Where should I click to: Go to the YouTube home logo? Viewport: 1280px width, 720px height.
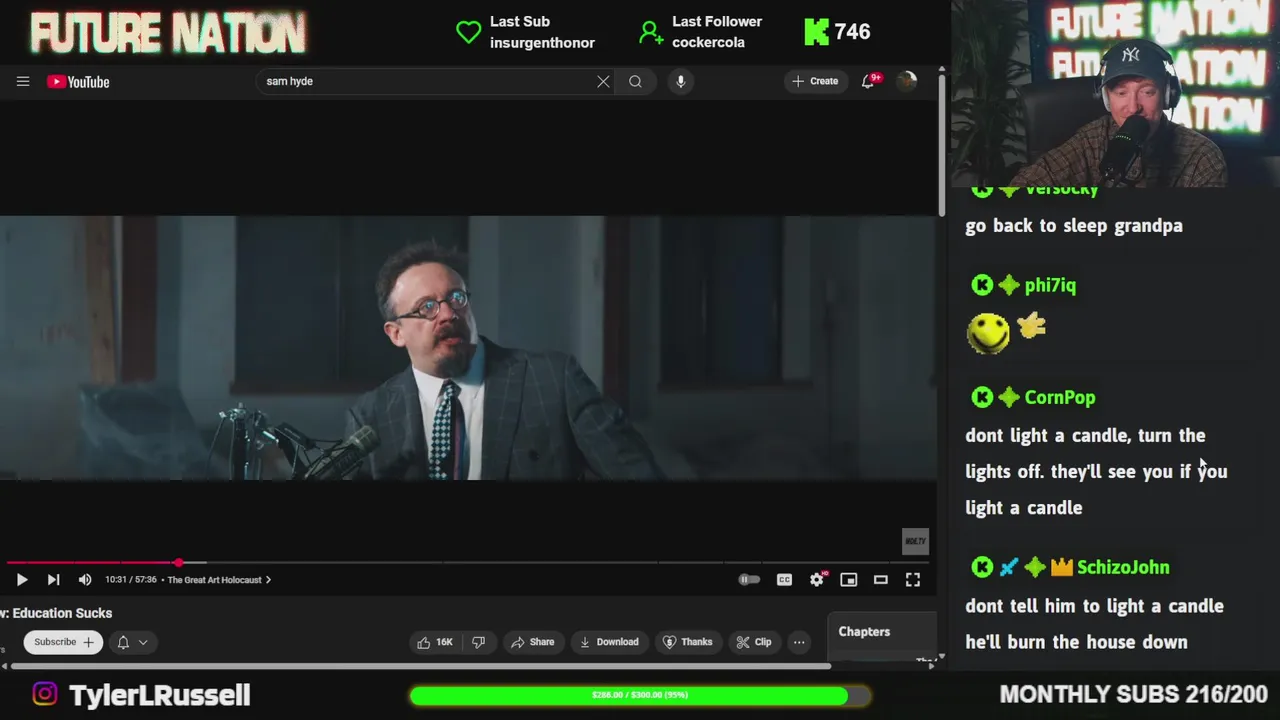pyautogui.click(x=78, y=82)
